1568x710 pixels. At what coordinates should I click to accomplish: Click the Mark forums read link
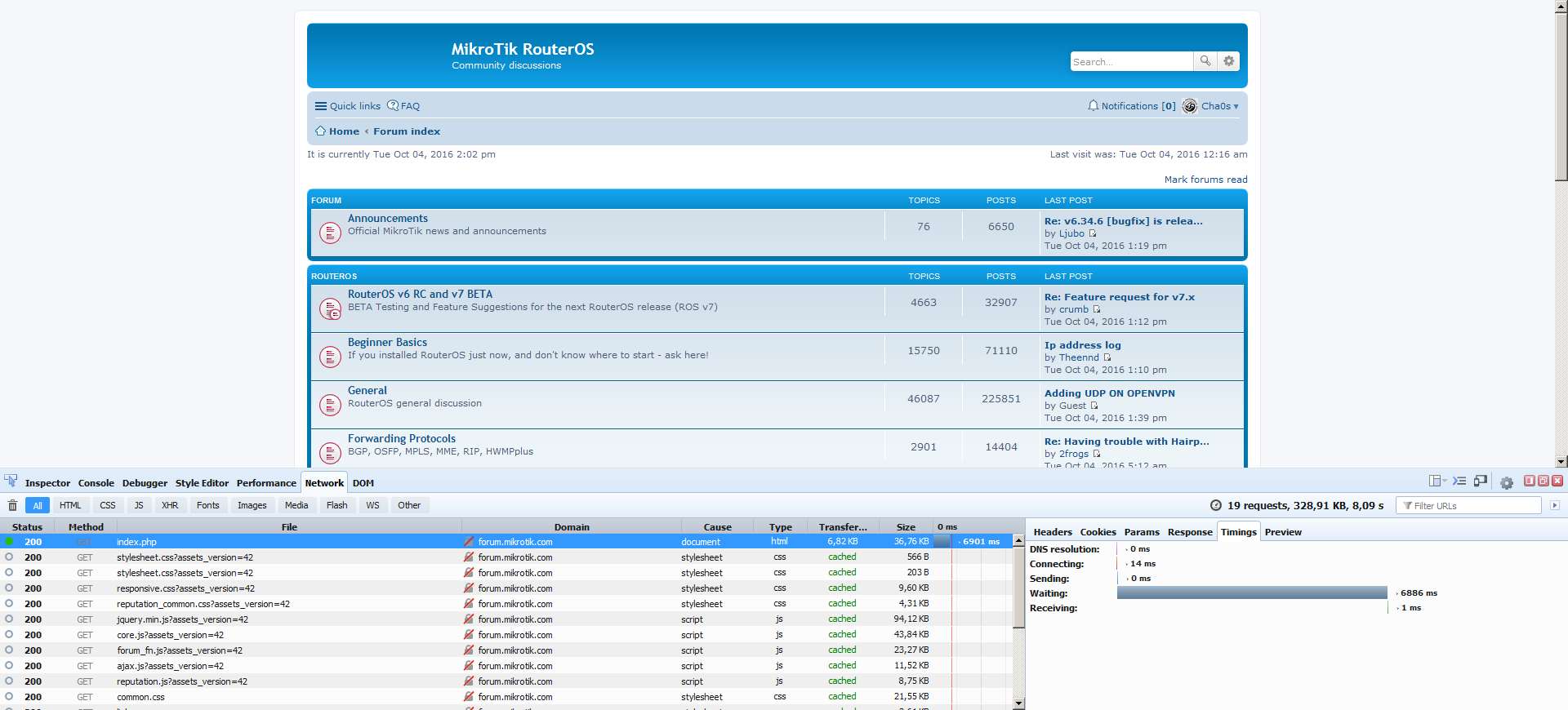click(1205, 180)
